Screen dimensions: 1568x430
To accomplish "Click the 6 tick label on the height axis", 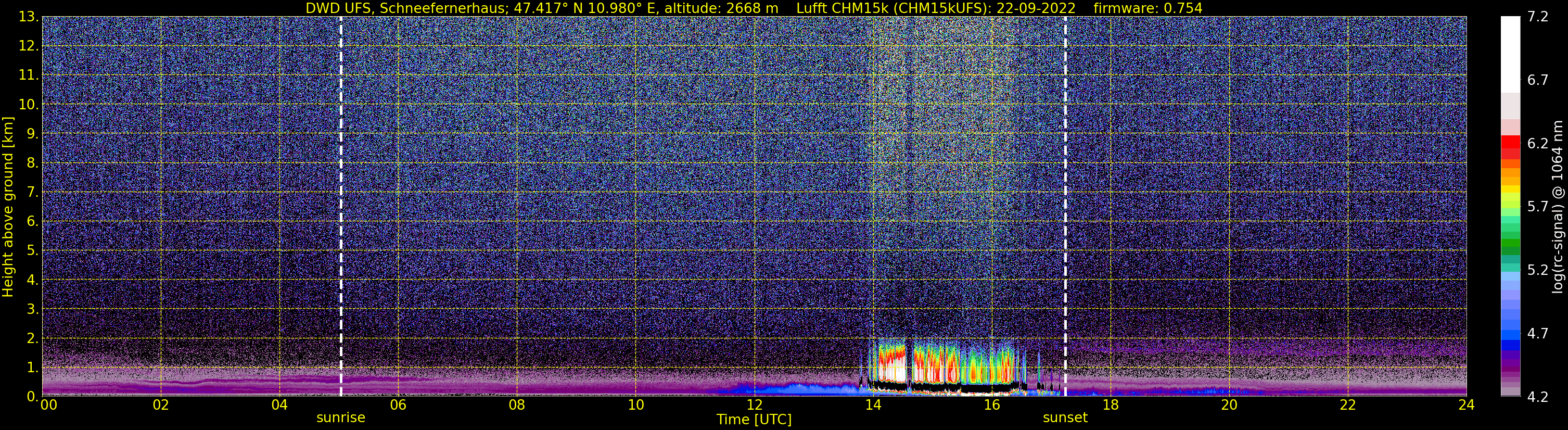I will click(x=33, y=221).
